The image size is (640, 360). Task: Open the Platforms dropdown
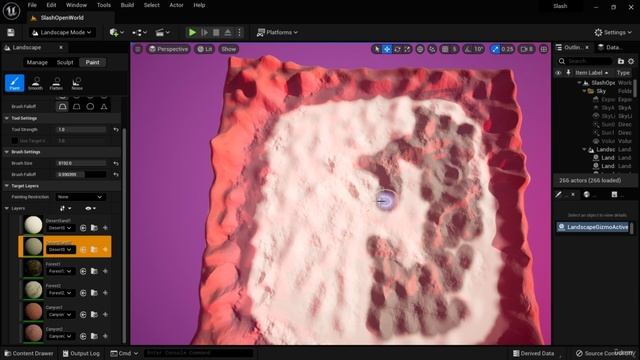coord(277,32)
